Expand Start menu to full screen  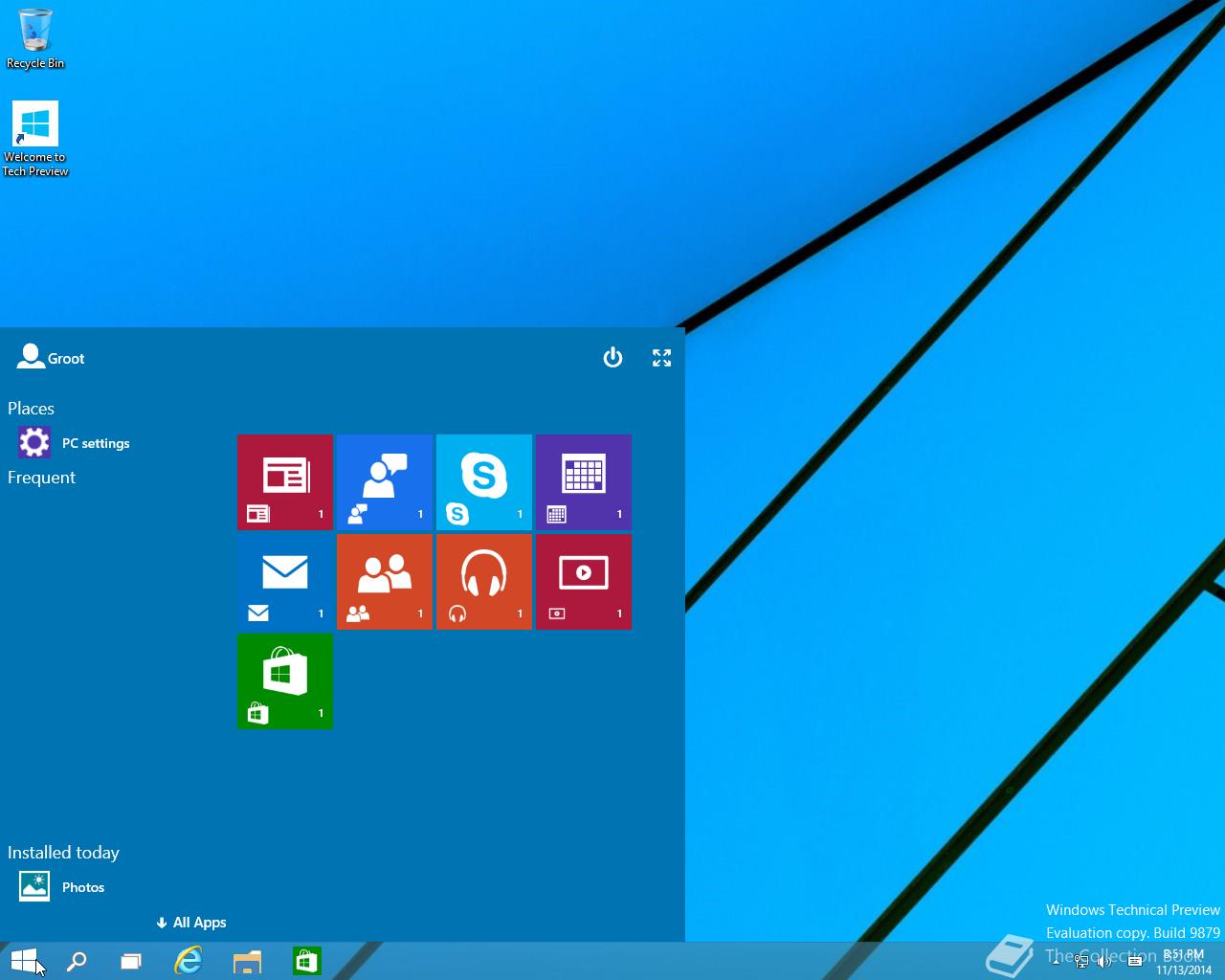coord(661,358)
